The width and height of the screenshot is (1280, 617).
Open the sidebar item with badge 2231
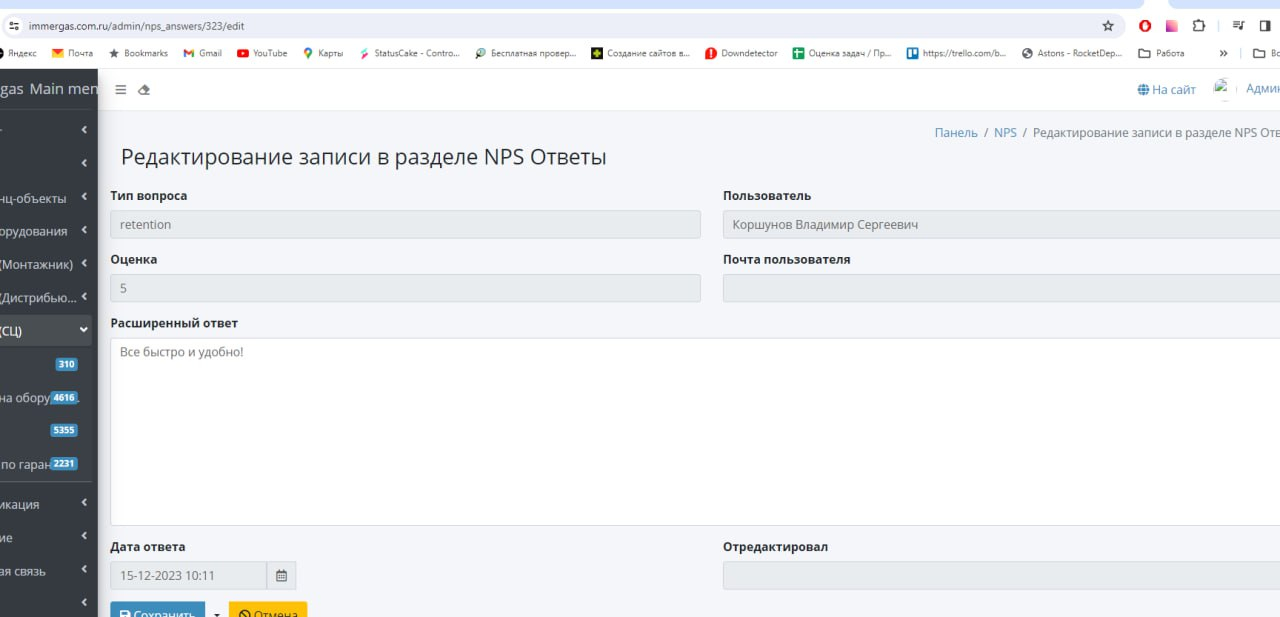tap(46, 464)
